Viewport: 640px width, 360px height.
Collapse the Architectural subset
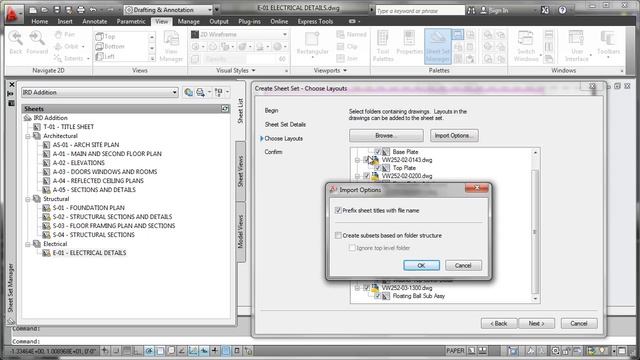coord(28,136)
